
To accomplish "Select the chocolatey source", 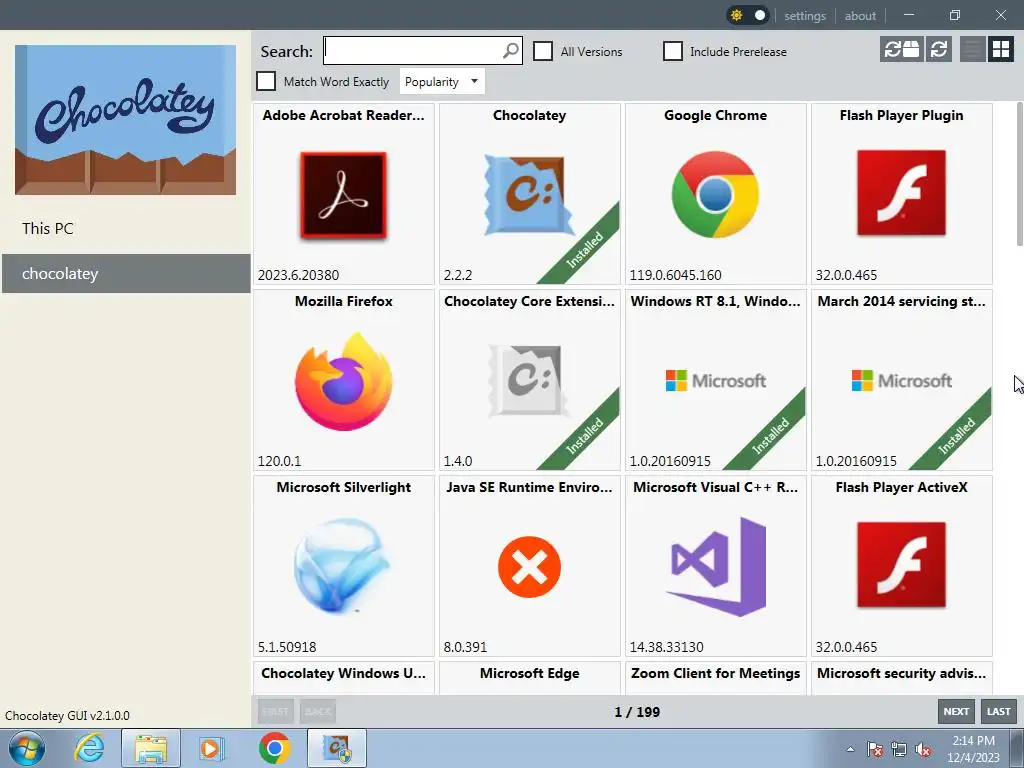I will tap(125, 274).
